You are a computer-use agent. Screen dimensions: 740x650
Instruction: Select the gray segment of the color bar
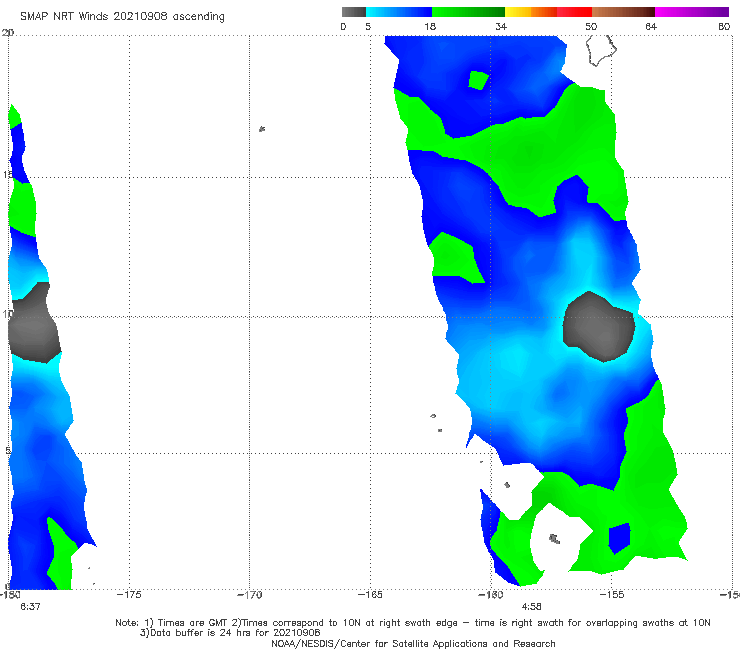coord(354,12)
